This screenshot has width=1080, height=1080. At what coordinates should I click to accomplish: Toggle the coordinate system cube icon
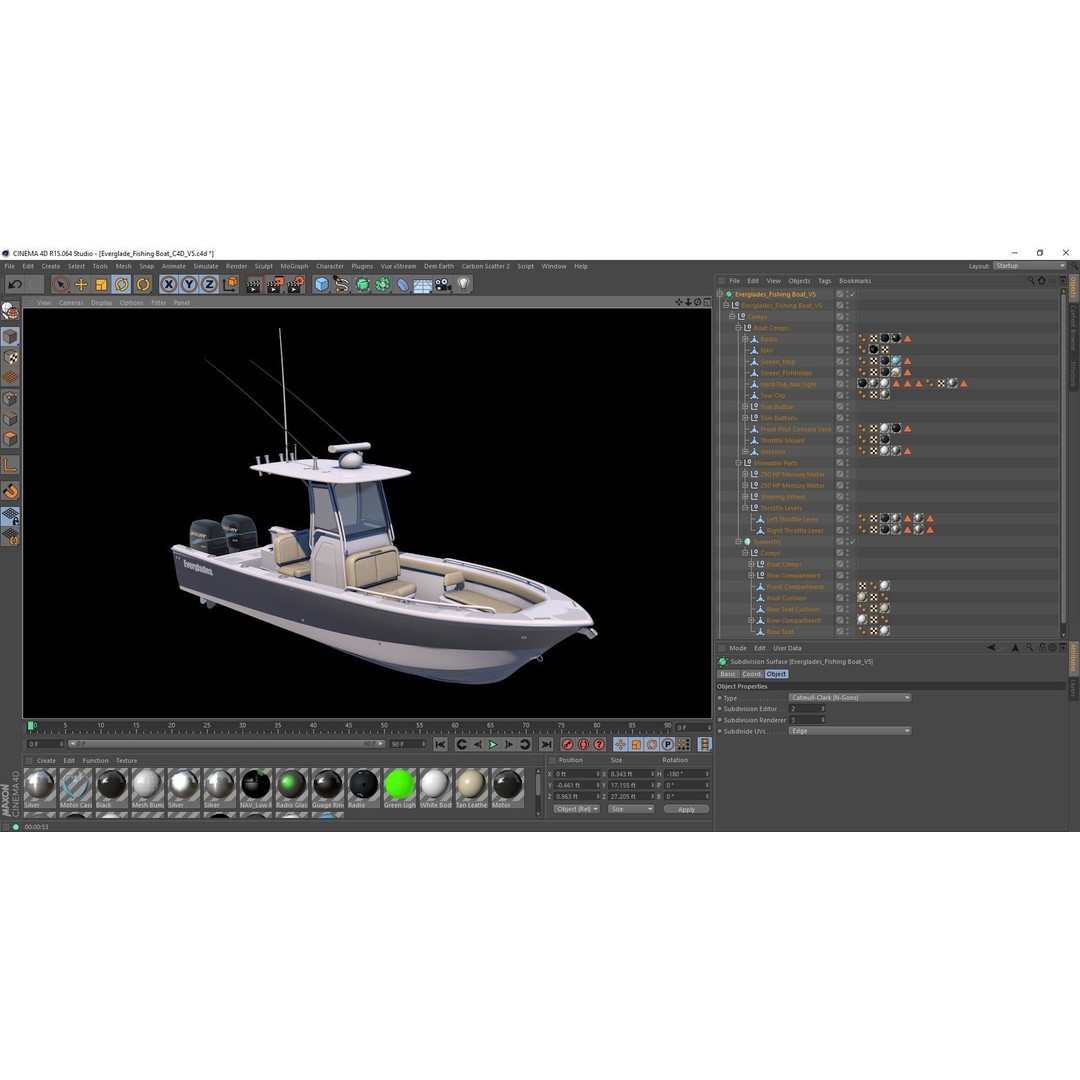coord(230,284)
